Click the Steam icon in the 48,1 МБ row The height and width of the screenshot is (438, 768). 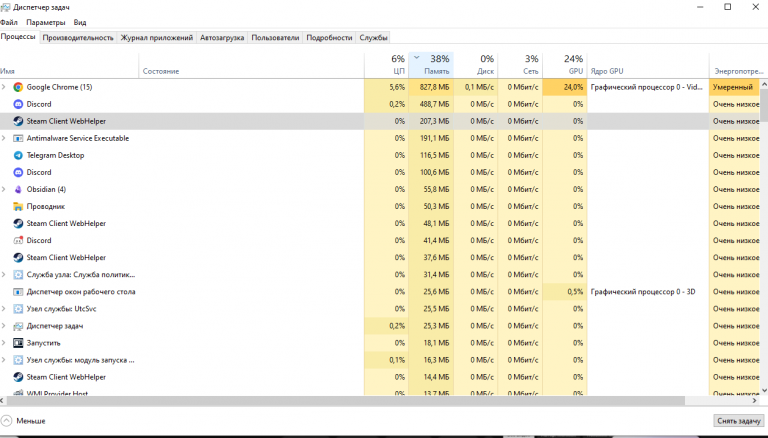18,224
